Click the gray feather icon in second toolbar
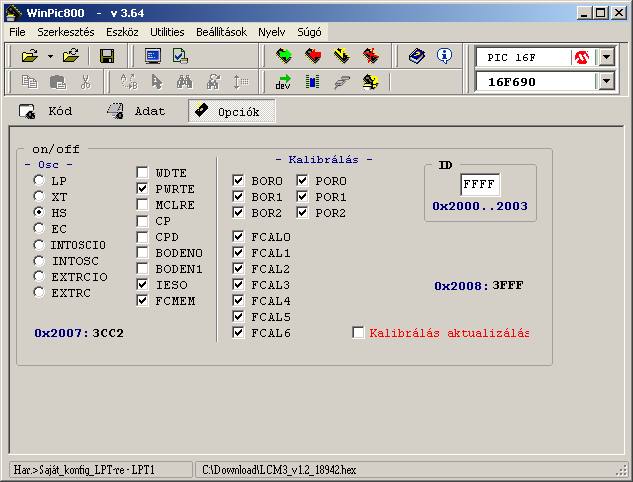Viewport: 633px width, 482px height. pyautogui.click(x=342, y=82)
